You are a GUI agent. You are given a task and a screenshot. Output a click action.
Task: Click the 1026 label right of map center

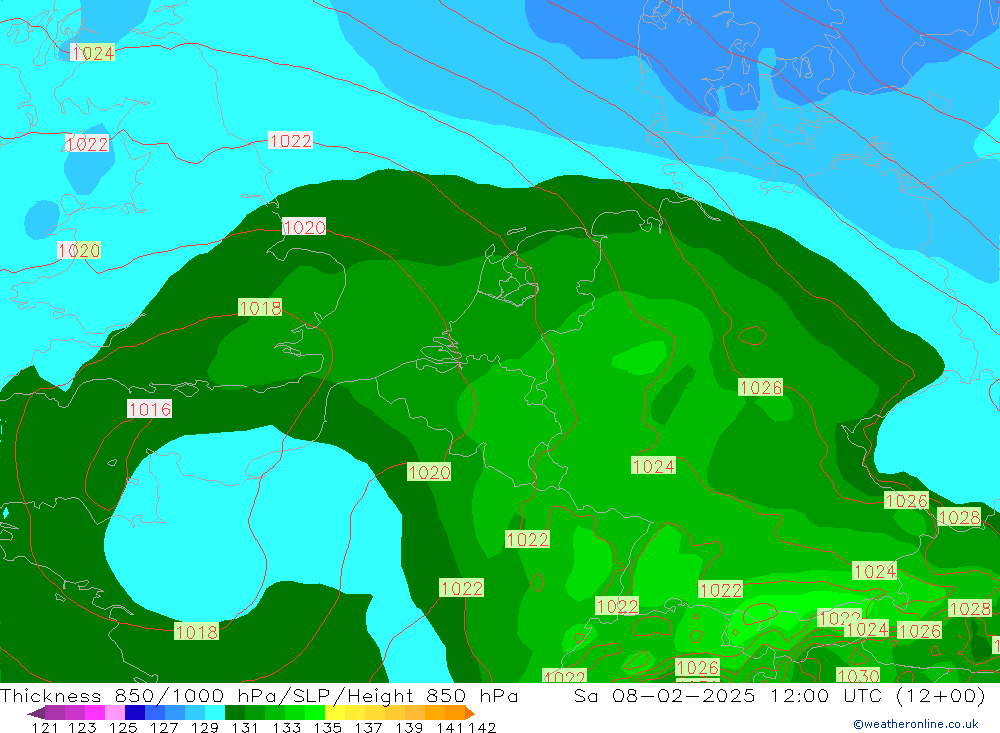(x=760, y=387)
